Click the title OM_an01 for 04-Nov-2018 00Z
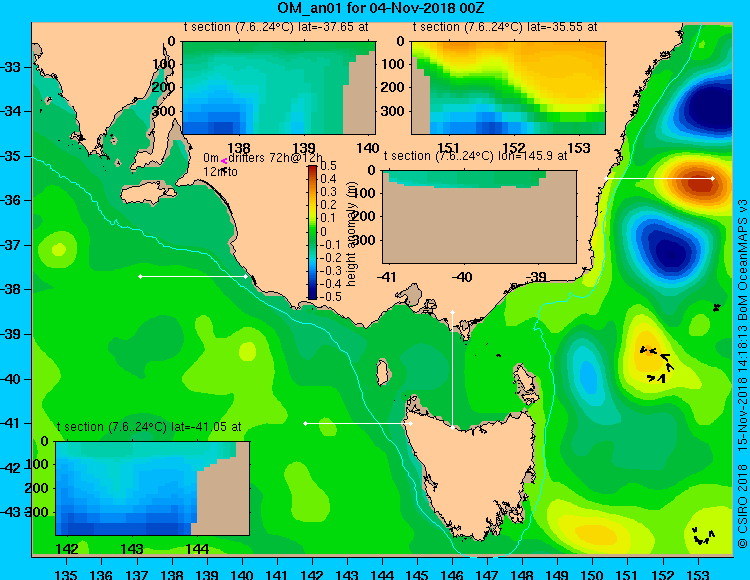 coord(381,8)
